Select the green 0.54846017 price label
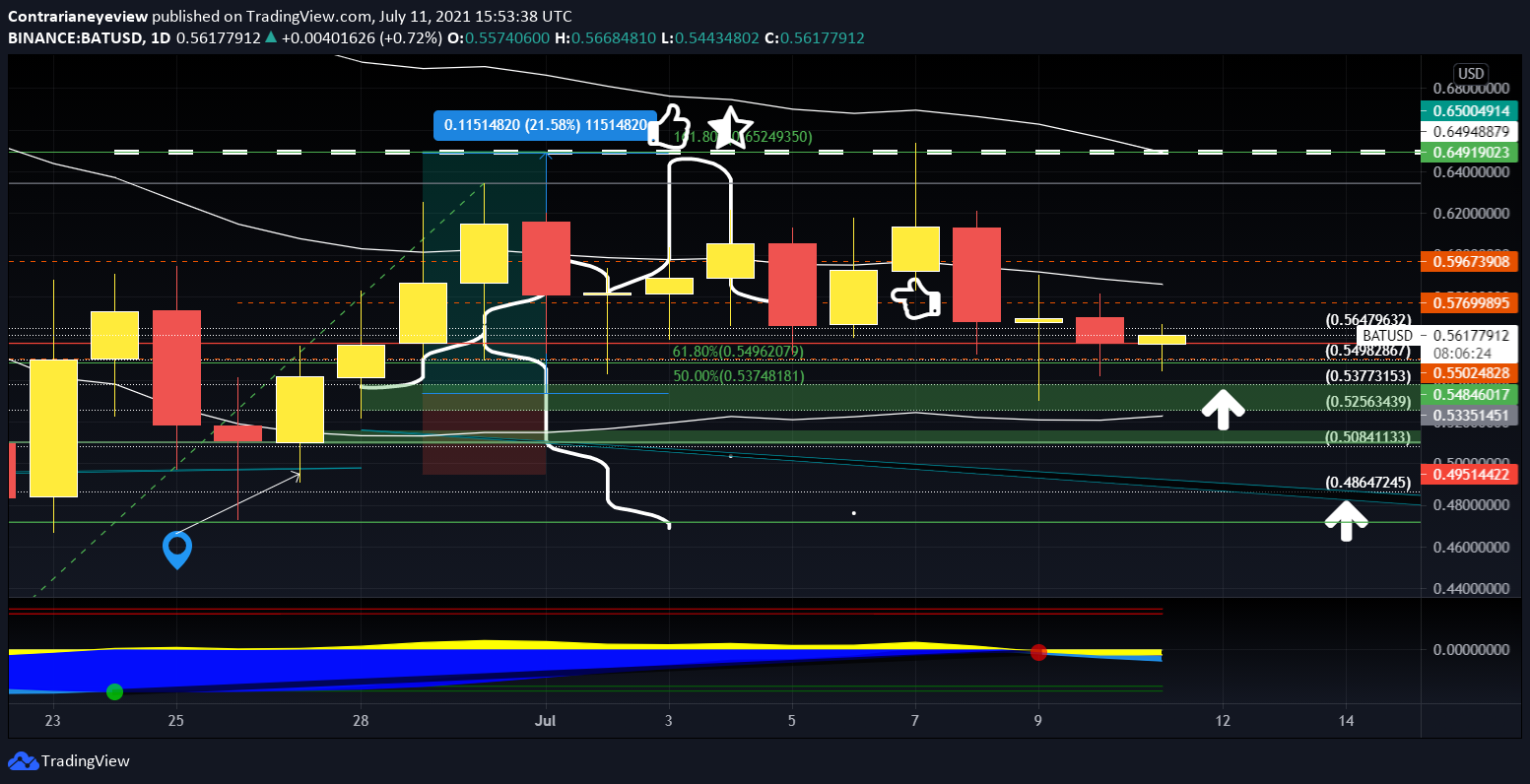This screenshot has height=784, width=1530. pos(1471,395)
